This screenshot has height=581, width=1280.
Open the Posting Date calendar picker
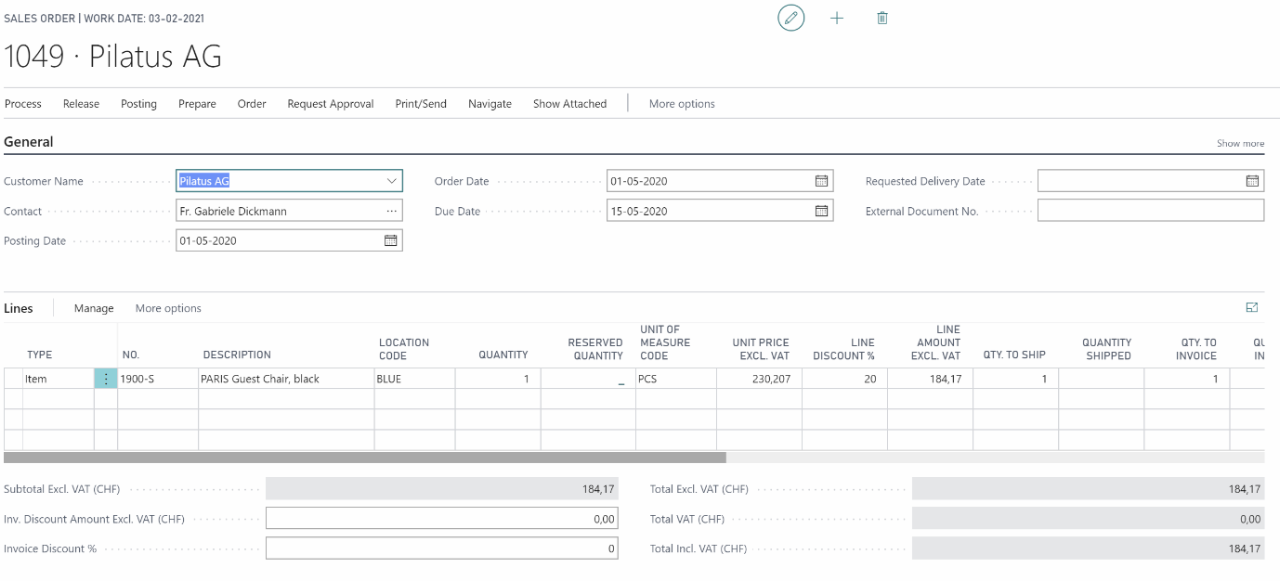tap(391, 241)
